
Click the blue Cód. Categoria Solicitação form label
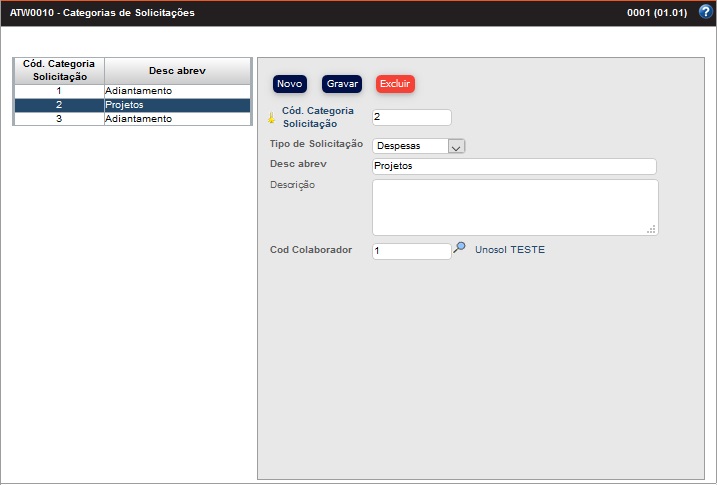(x=318, y=118)
